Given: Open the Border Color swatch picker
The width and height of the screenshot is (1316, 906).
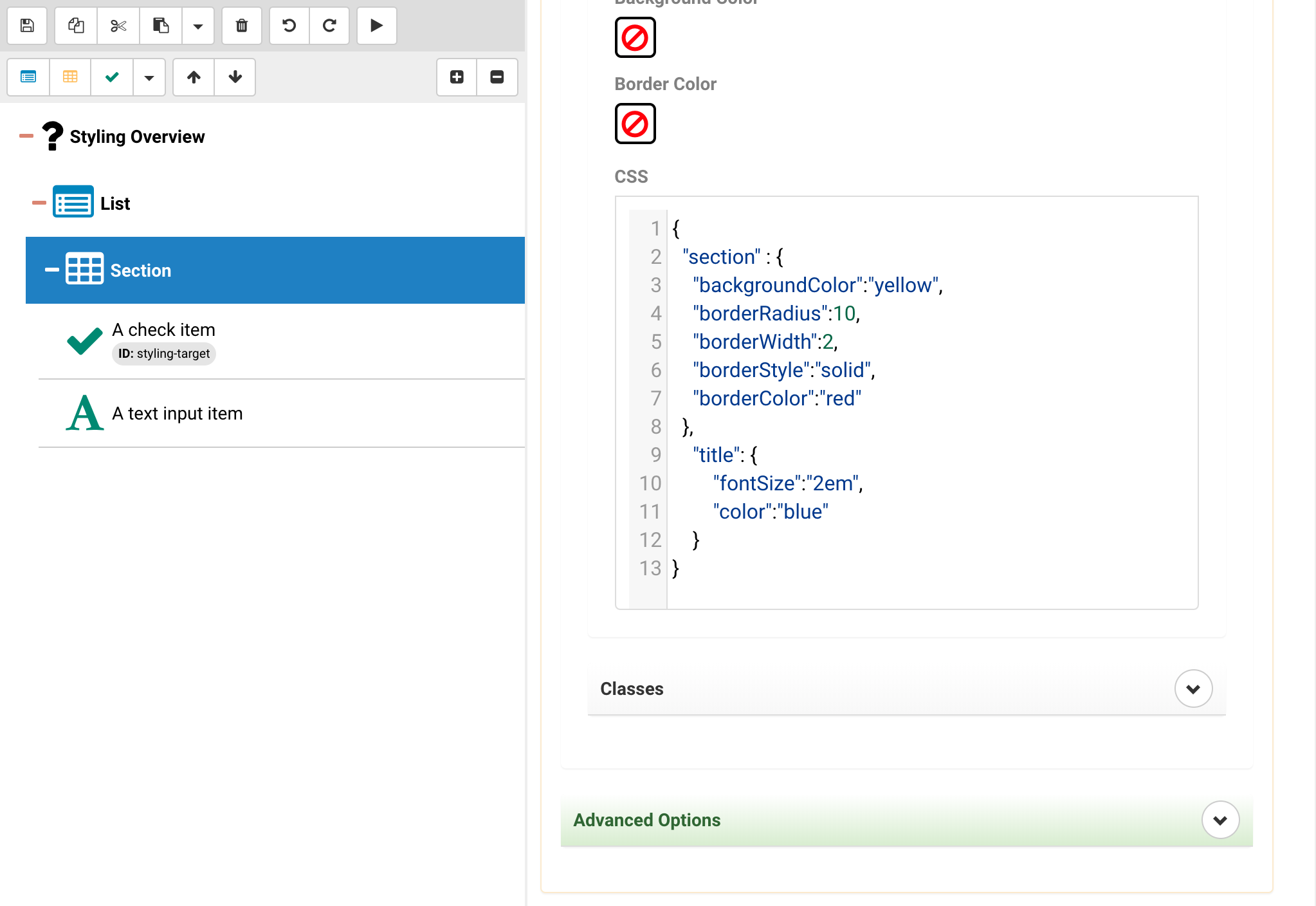Looking at the screenshot, I should coord(635,124).
